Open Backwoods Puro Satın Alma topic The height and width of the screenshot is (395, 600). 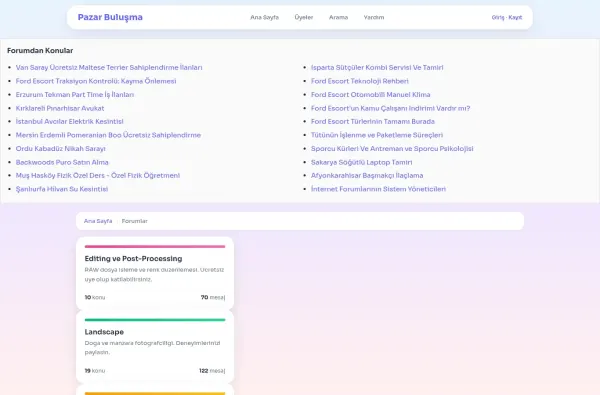point(62,162)
